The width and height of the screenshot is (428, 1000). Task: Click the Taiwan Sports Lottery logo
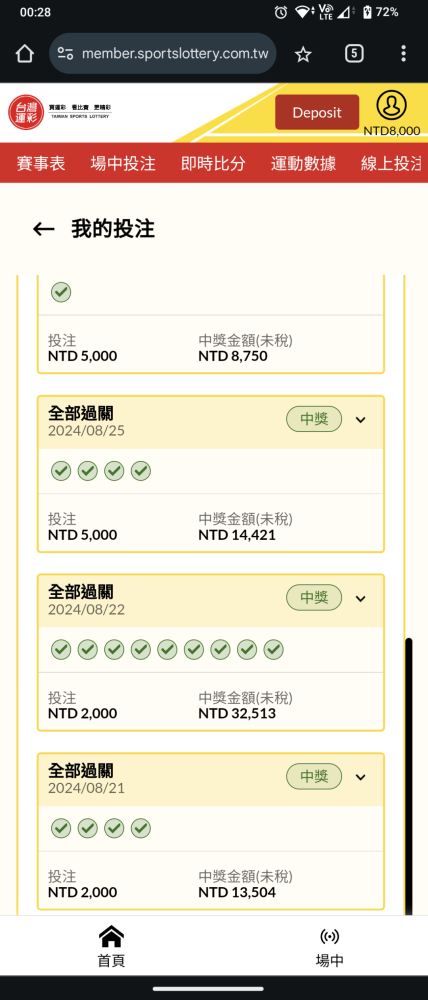coord(61,112)
